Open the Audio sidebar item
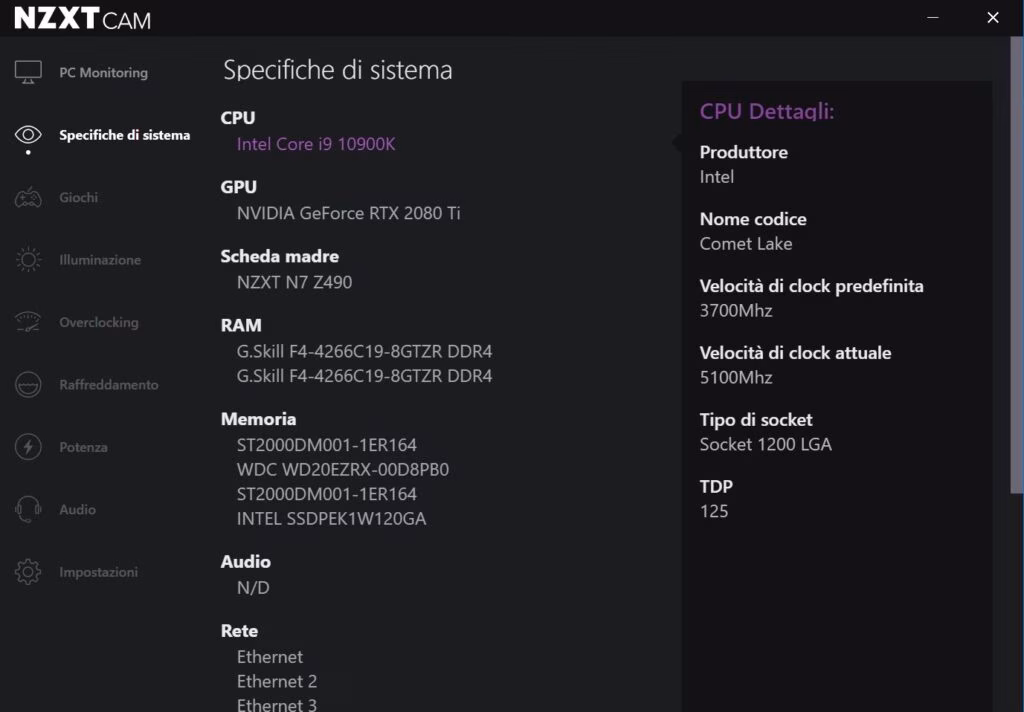1024x712 pixels. click(x=77, y=510)
